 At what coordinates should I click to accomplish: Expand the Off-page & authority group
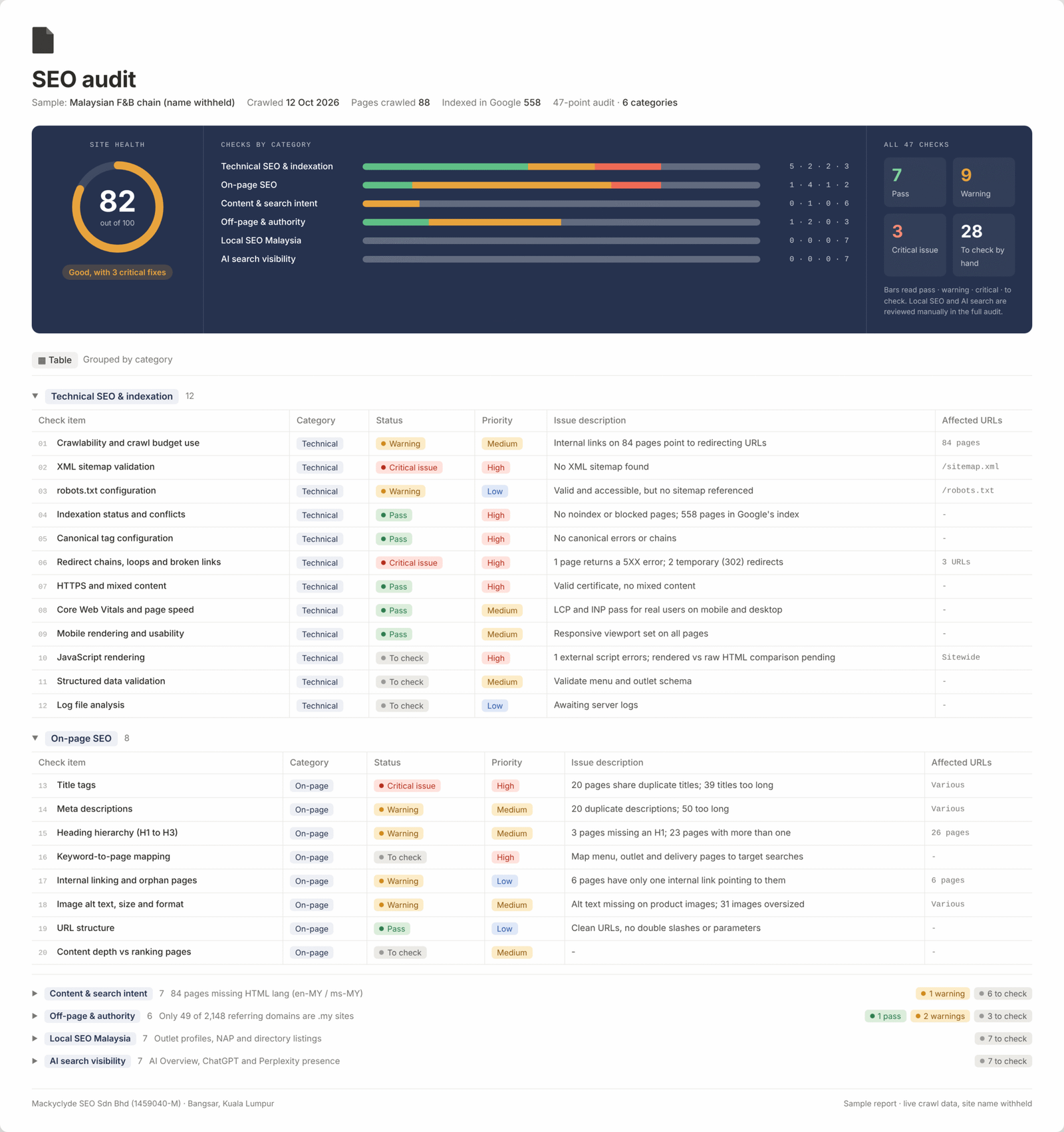(35, 1016)
